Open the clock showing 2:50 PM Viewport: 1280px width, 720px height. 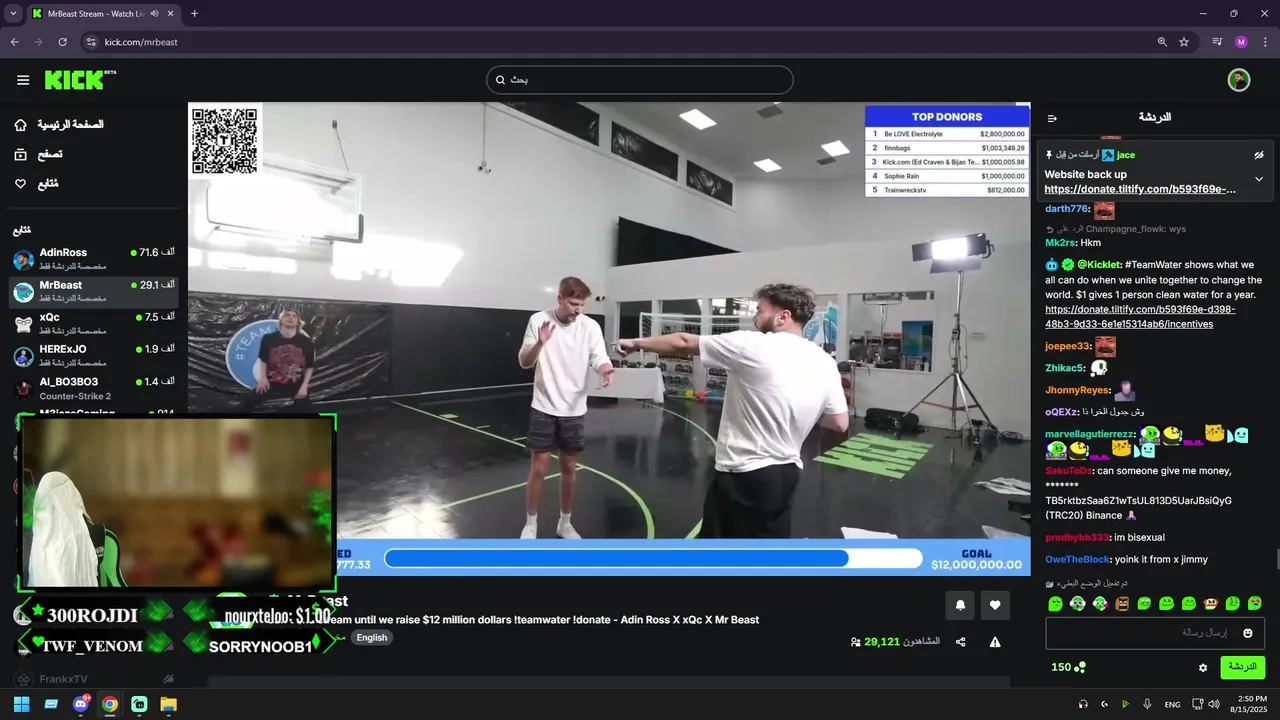[x=1252, y=704]
